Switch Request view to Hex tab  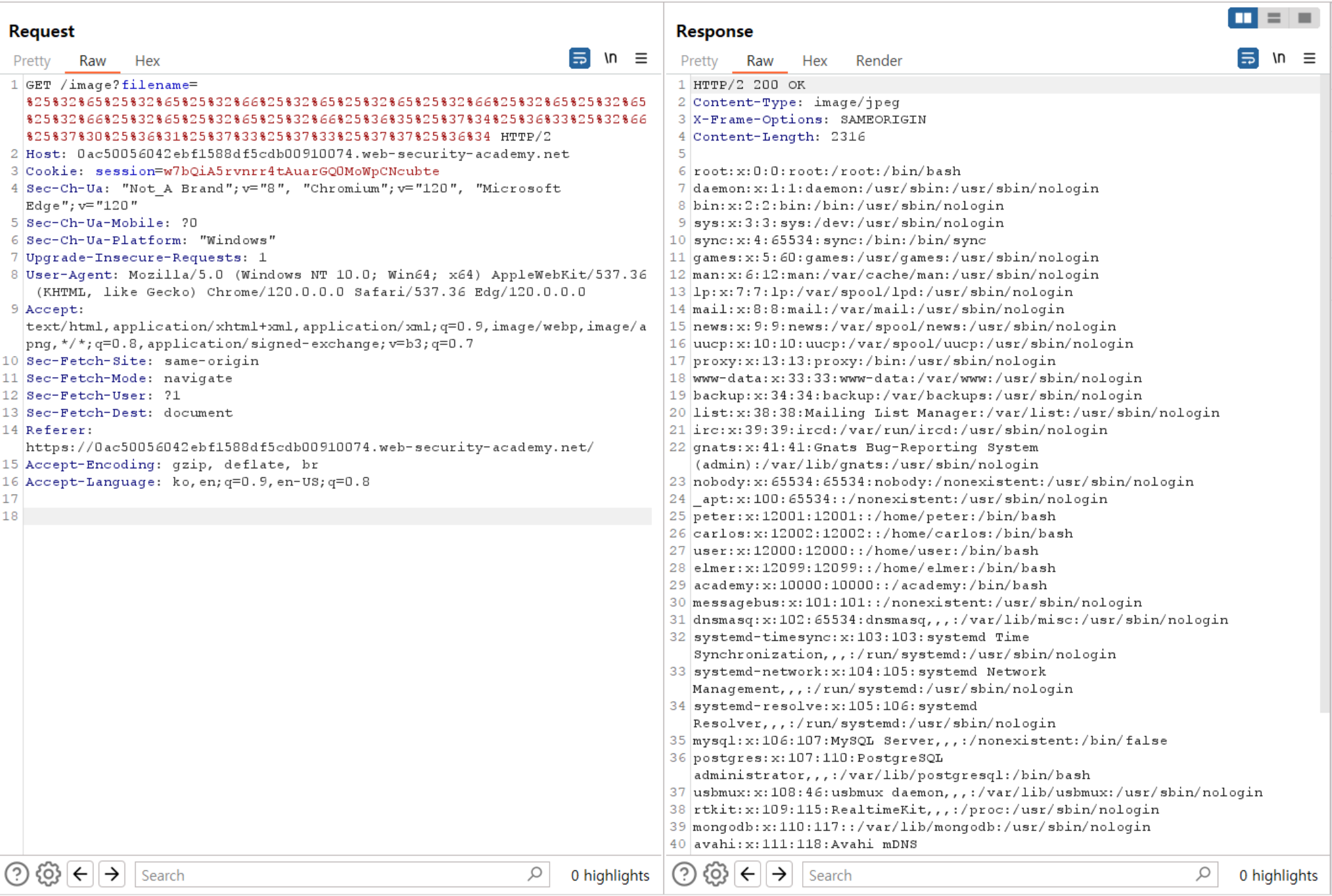click(147, 61)
